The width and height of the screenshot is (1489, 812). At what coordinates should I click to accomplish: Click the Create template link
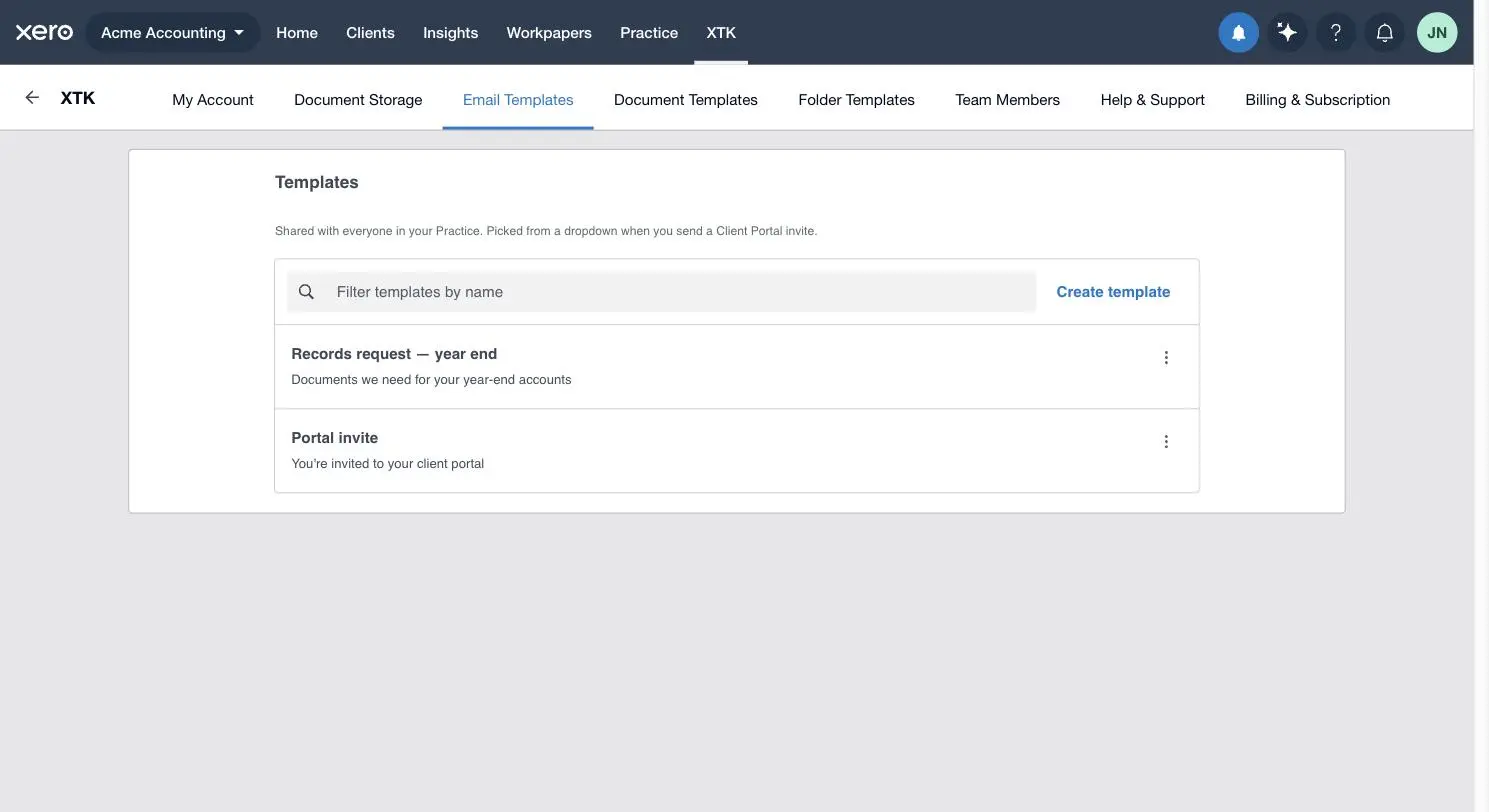[x=1113, y=292]
